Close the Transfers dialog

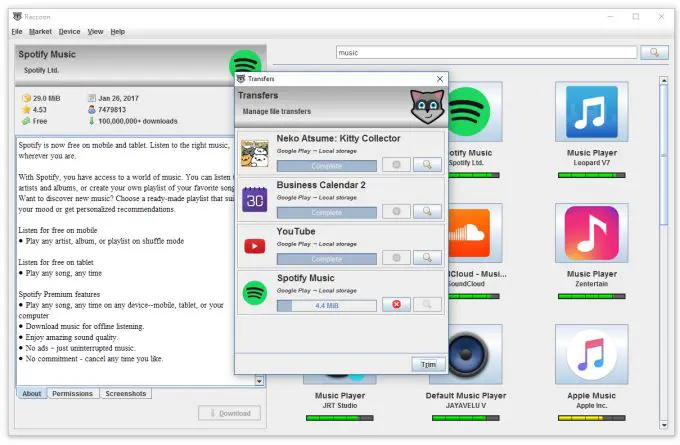(x=440, y=78)
